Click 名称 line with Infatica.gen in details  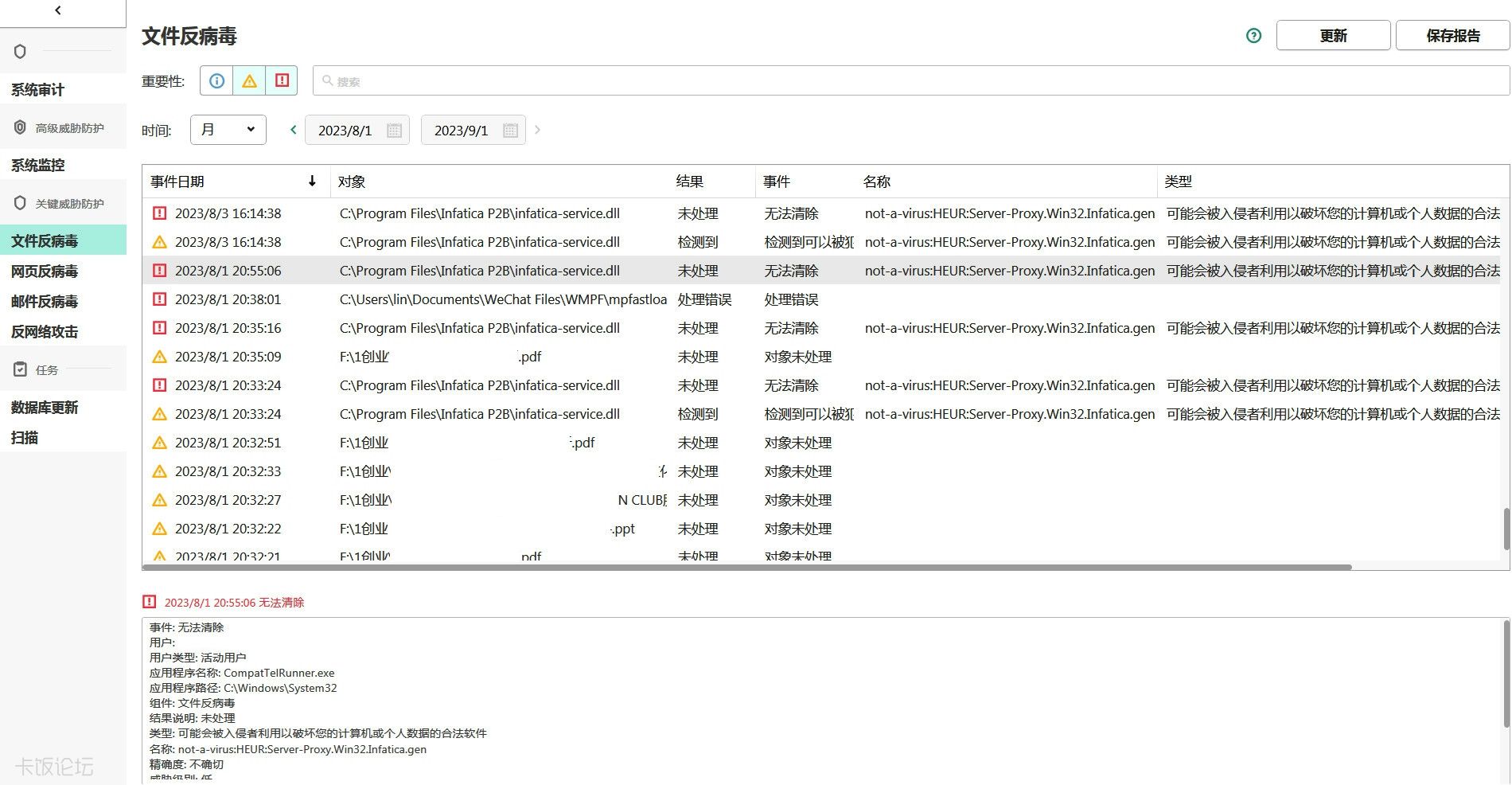tap(287, 749)
